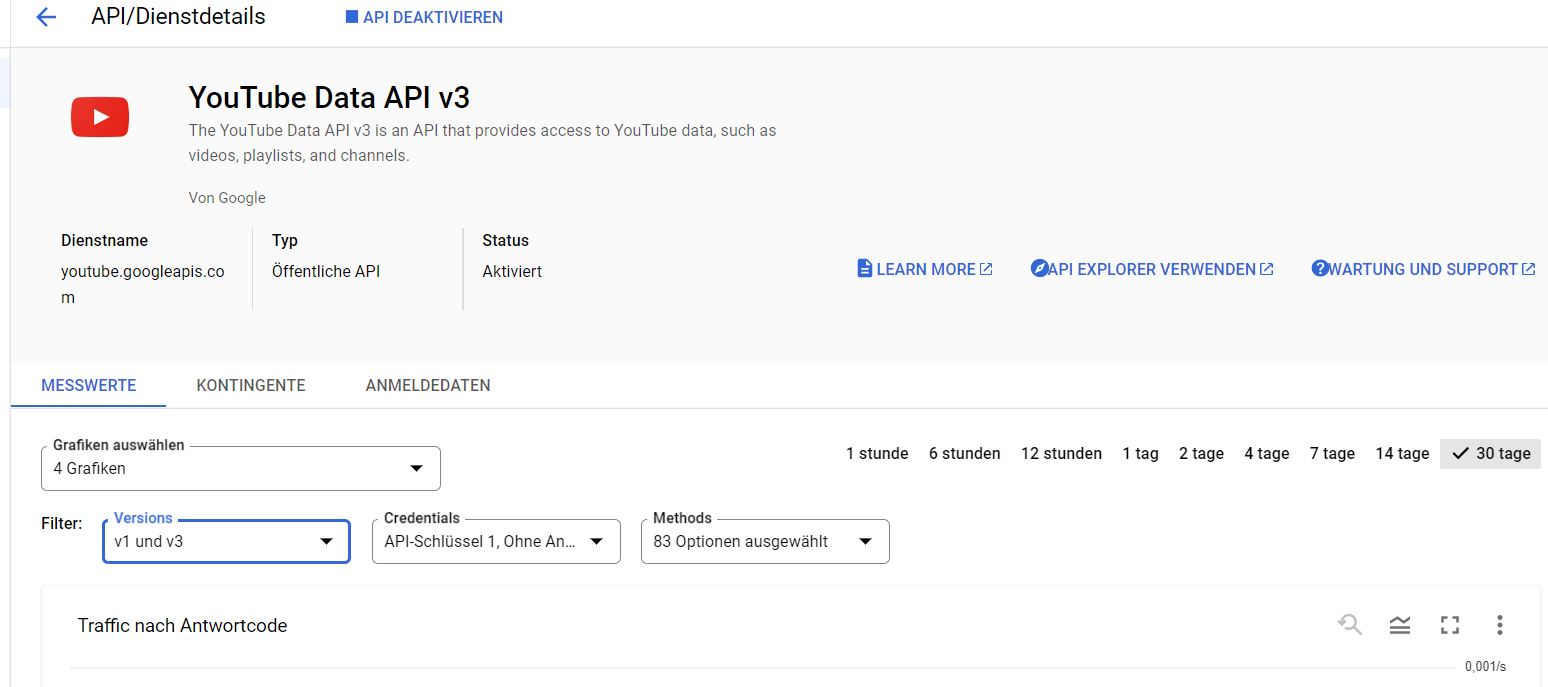Click the API deaktivieren button

pos(424,17)
